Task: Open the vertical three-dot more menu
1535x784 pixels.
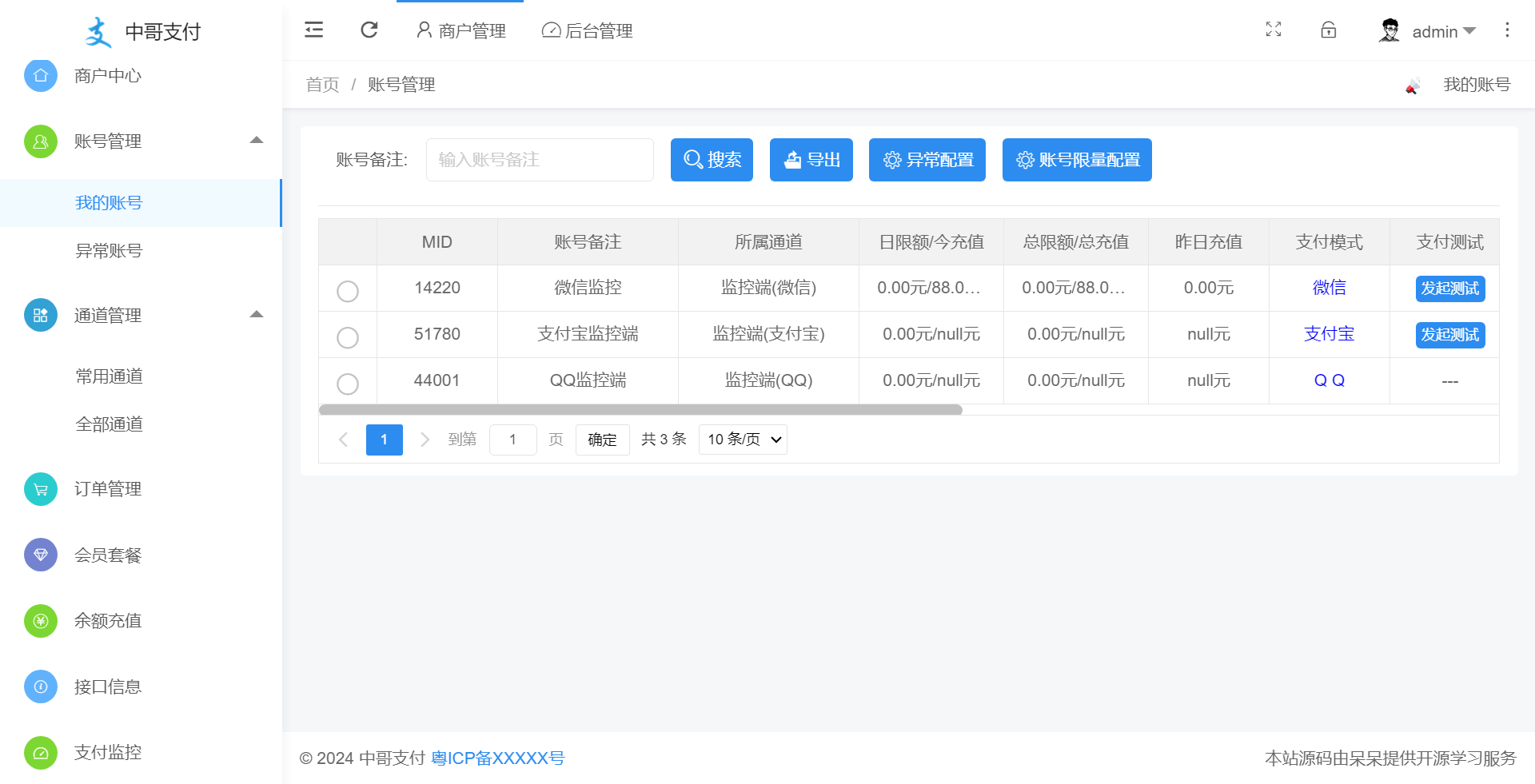Action: [x=1507, y=30]
